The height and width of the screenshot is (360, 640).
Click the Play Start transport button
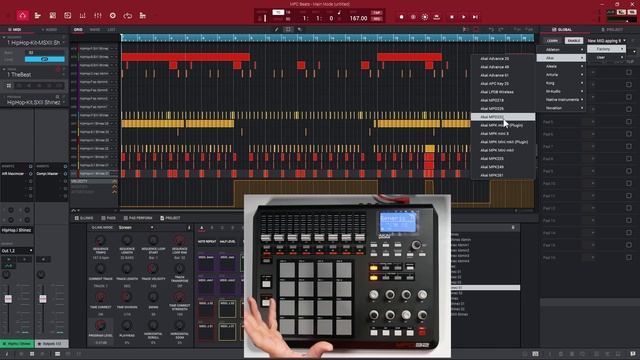pyautogui.click(x=475, y=17)
